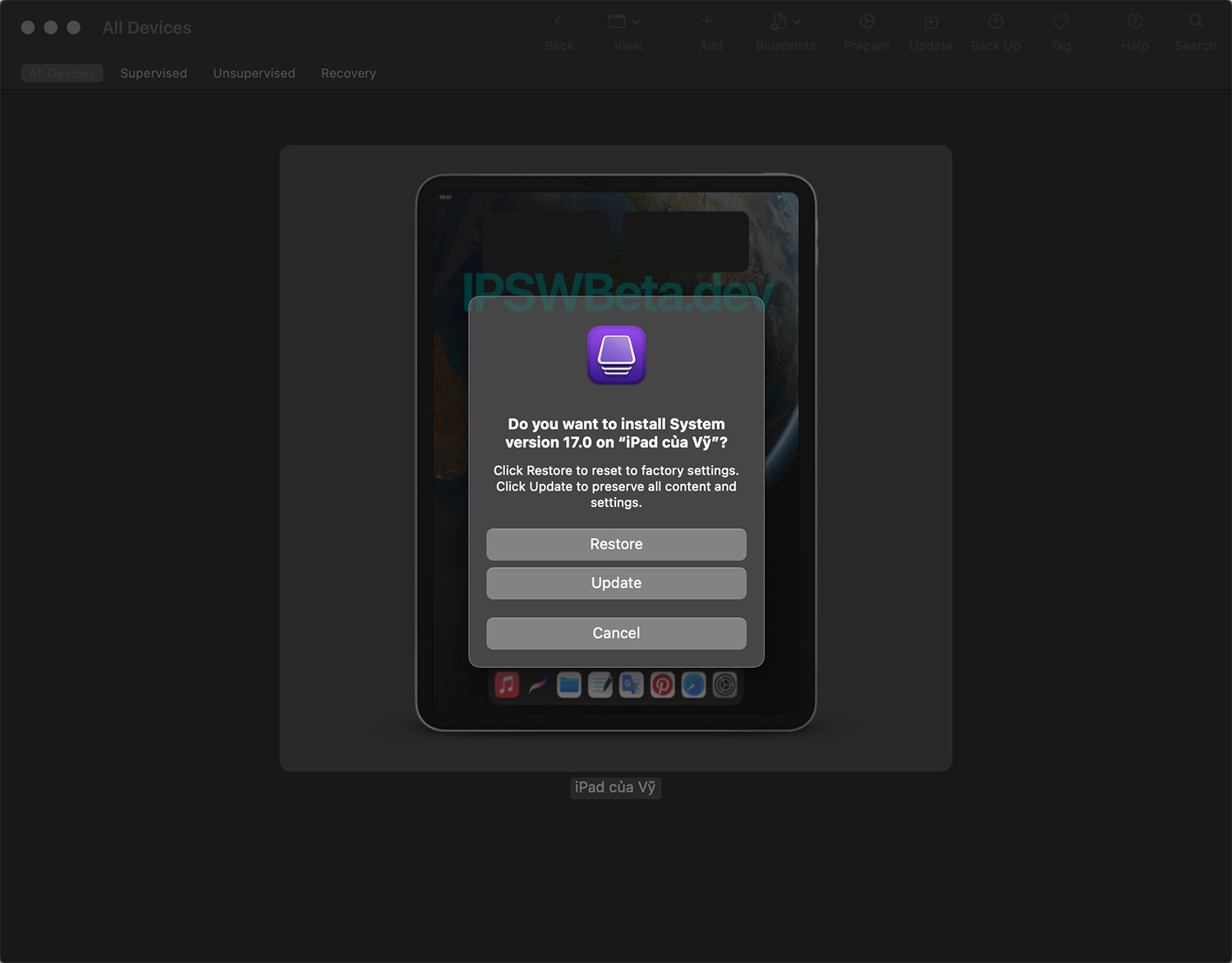Click the Restore button in the dialog
The height and width of the screenshot is (963, 1232).
(616, 544)
